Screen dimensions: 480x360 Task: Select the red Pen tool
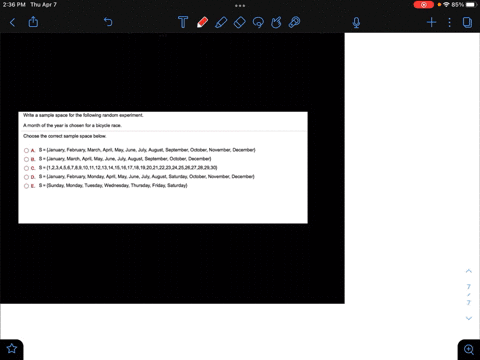click(202, 22)
